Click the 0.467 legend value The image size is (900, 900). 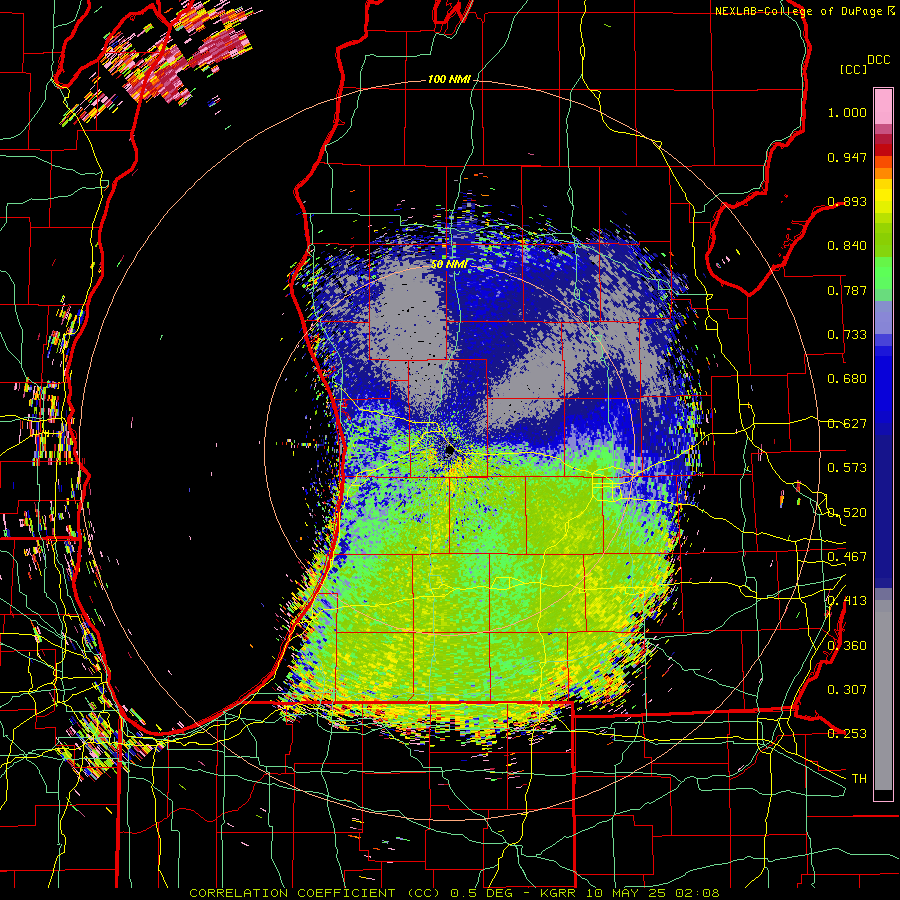(847, 557)
